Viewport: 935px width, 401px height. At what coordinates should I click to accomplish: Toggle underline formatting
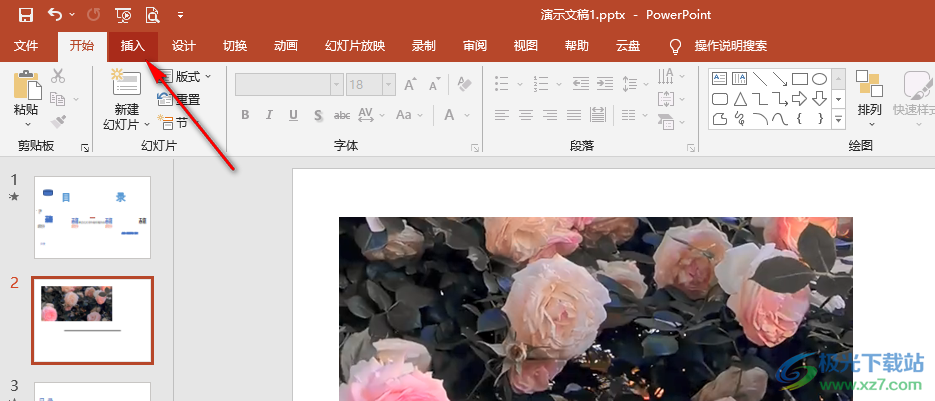coord(293,115)
